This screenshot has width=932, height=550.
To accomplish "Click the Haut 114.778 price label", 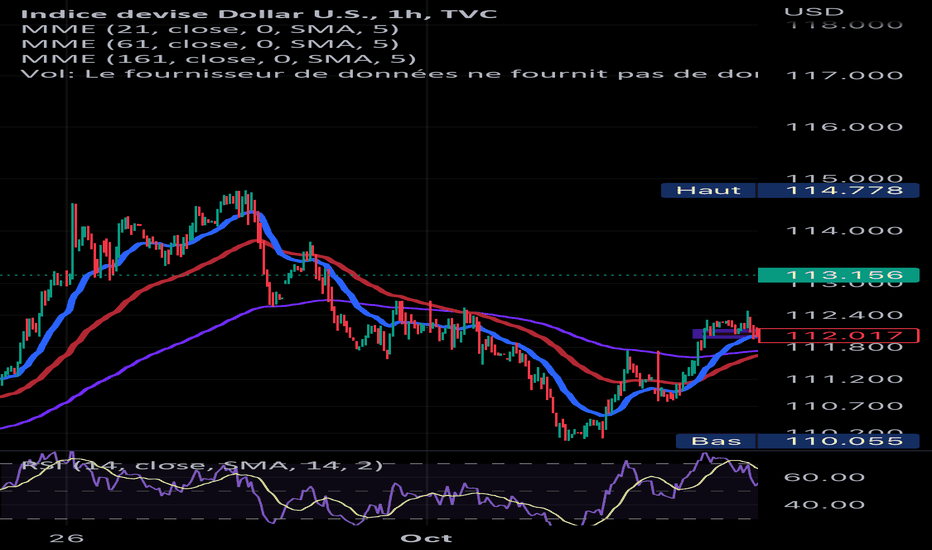I will [x=790, y=190].
